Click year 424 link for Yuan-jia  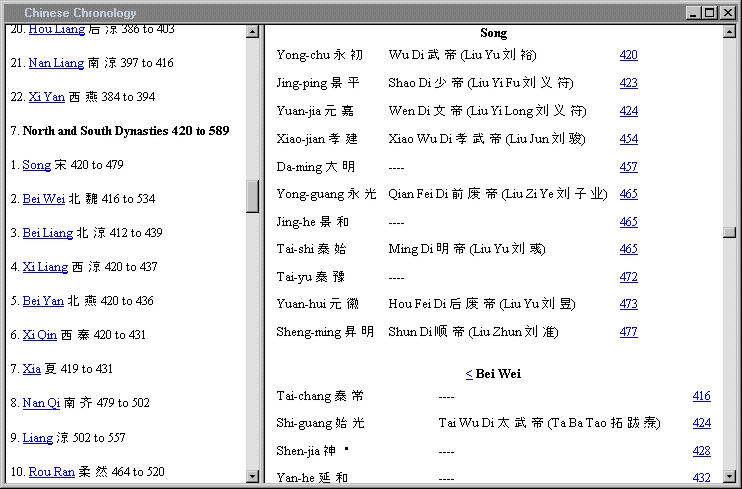click(x=628, y=111)
